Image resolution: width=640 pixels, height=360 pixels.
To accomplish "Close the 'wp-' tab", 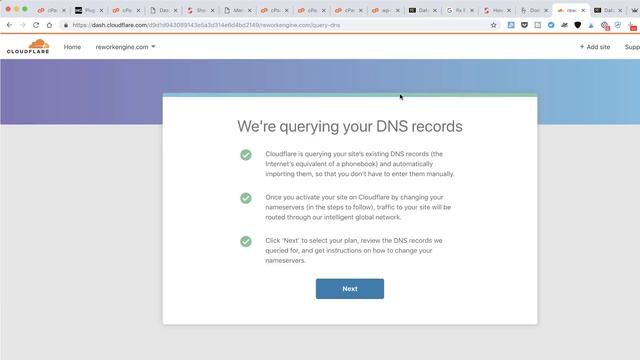I will pos(398,10).
